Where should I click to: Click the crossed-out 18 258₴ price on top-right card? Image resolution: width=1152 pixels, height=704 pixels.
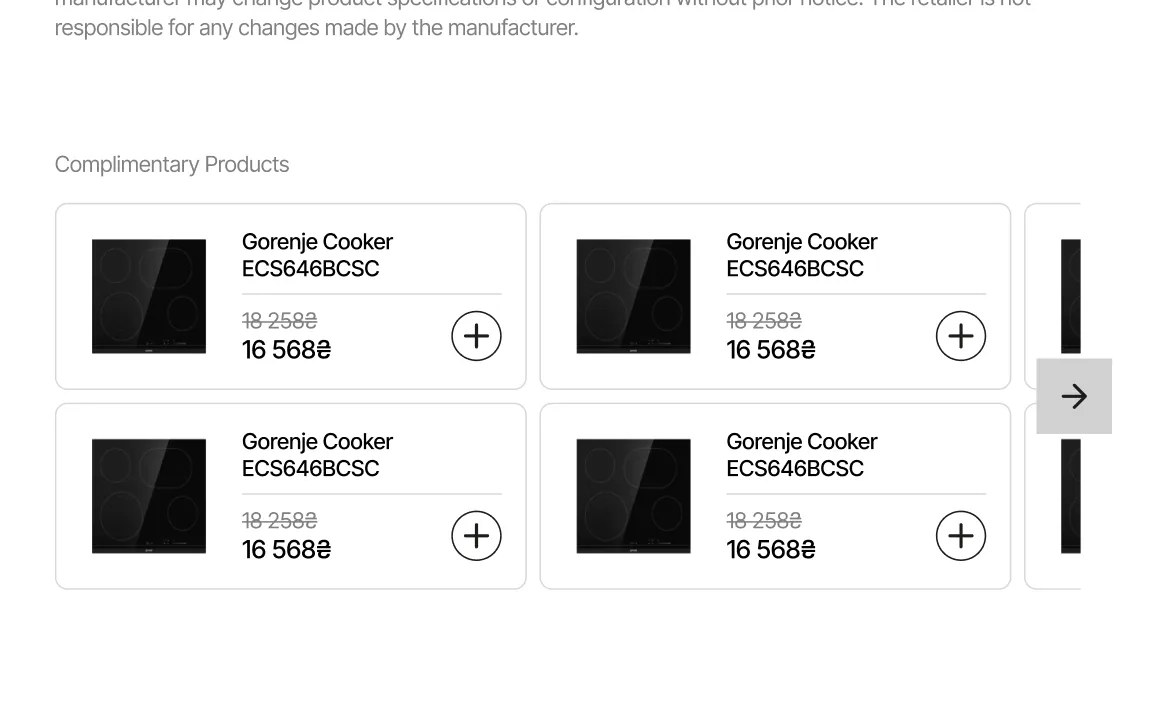[763, 320]
